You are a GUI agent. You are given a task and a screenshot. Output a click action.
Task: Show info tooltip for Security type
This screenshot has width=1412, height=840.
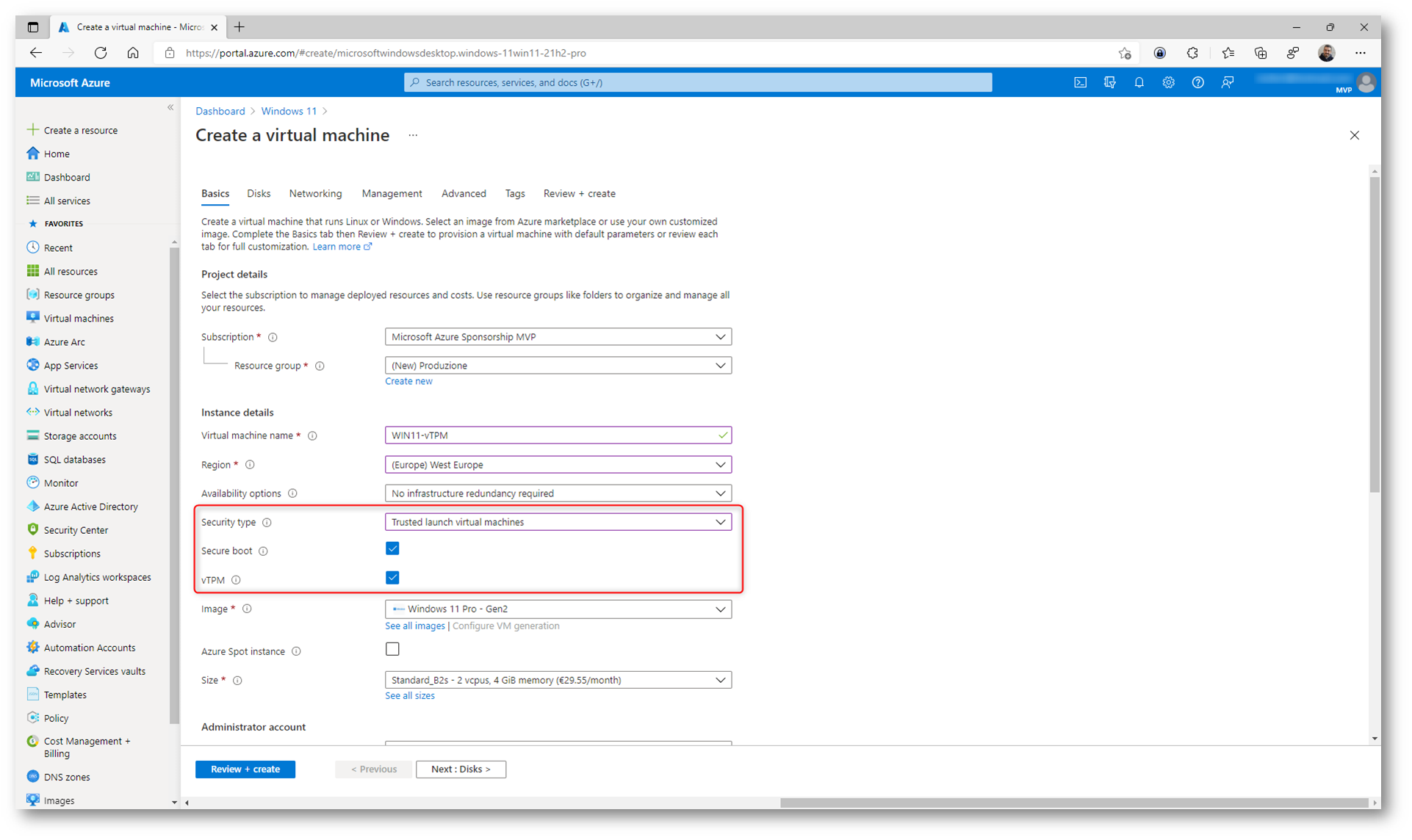(x=267, y=522)
